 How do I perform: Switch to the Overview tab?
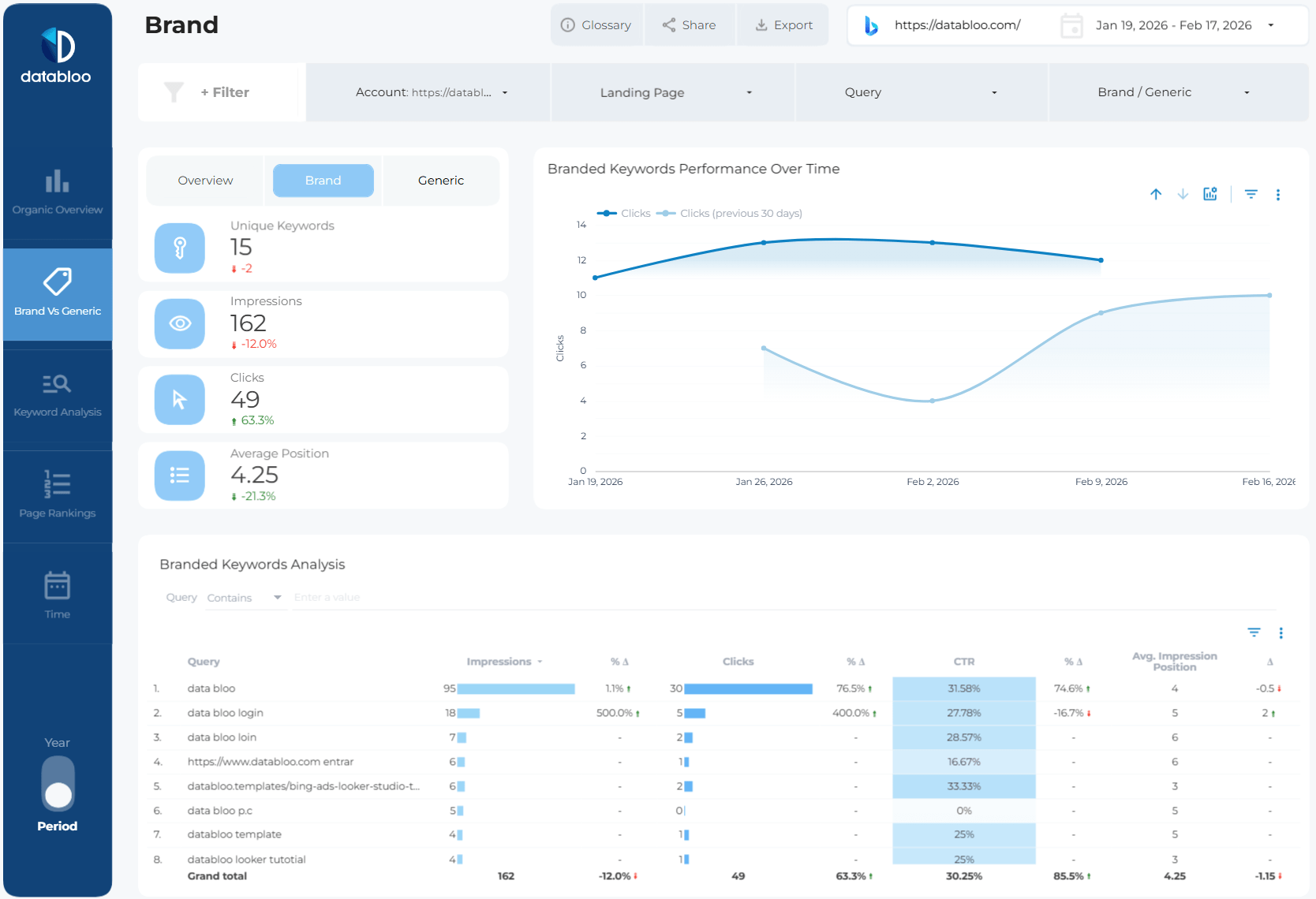(205, 181)
